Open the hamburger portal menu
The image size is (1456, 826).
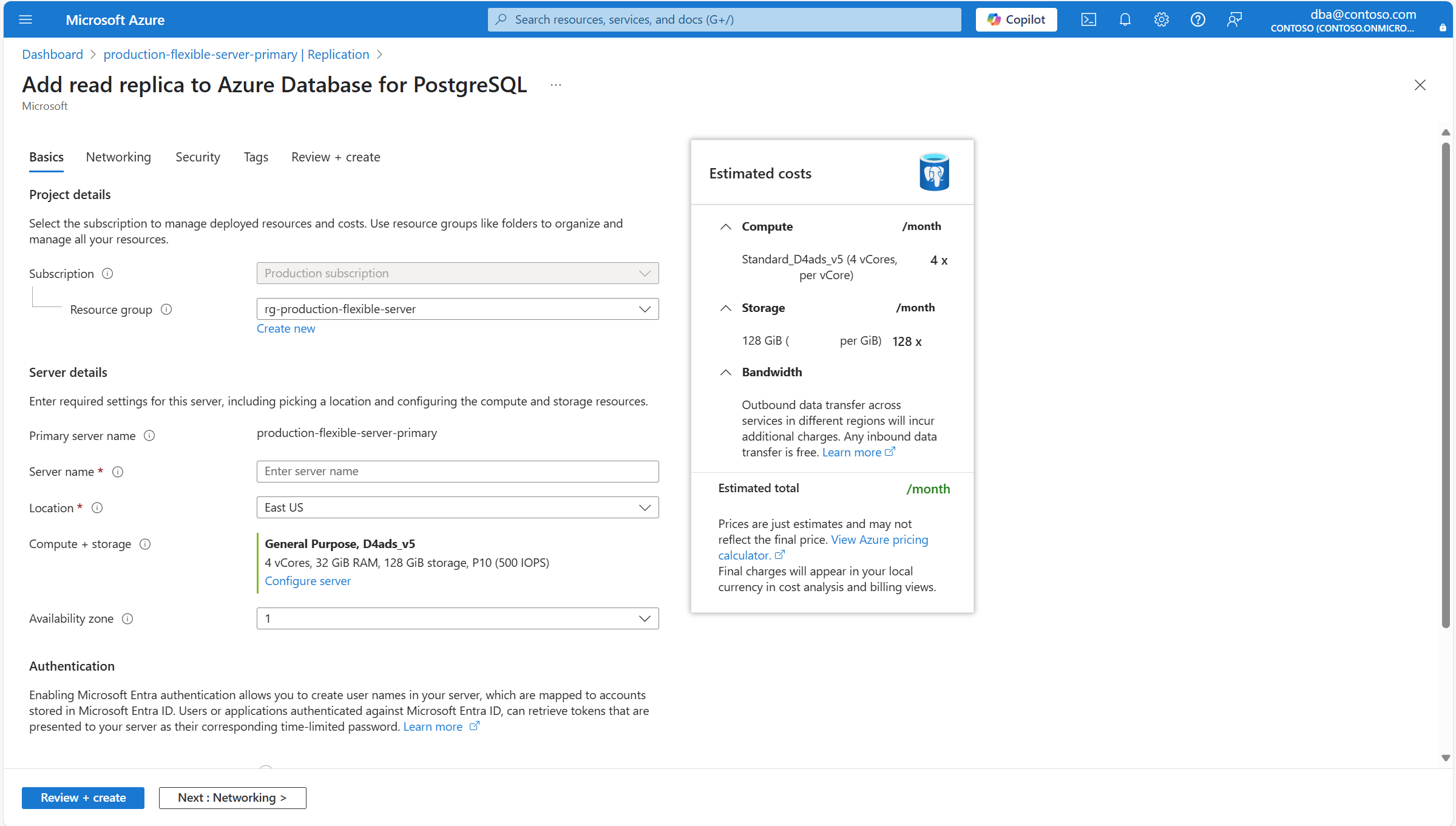pos(25,19)
